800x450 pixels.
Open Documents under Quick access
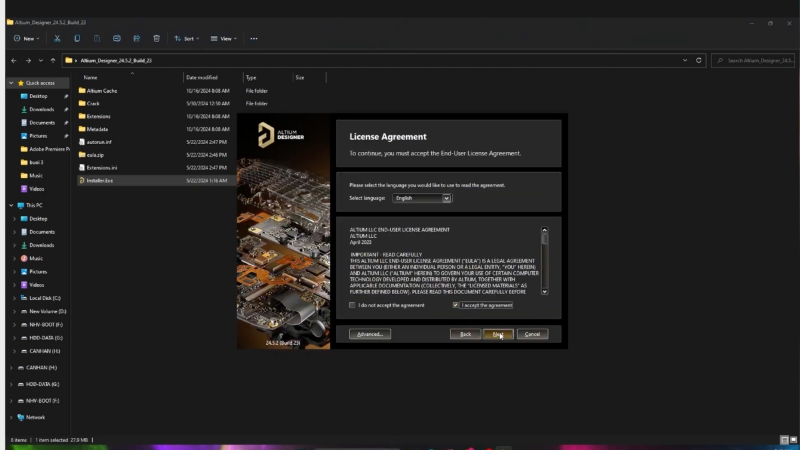[x=42, y=122]
